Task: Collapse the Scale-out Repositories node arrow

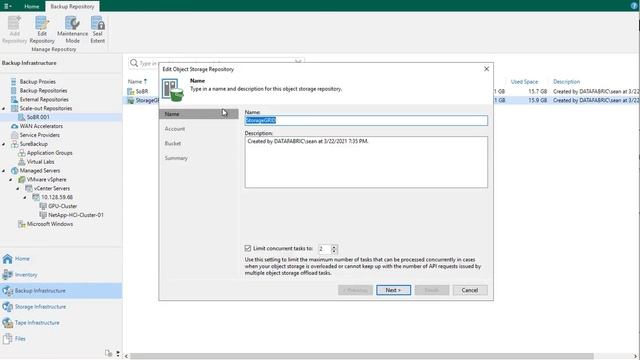Action: coord(4,109)
